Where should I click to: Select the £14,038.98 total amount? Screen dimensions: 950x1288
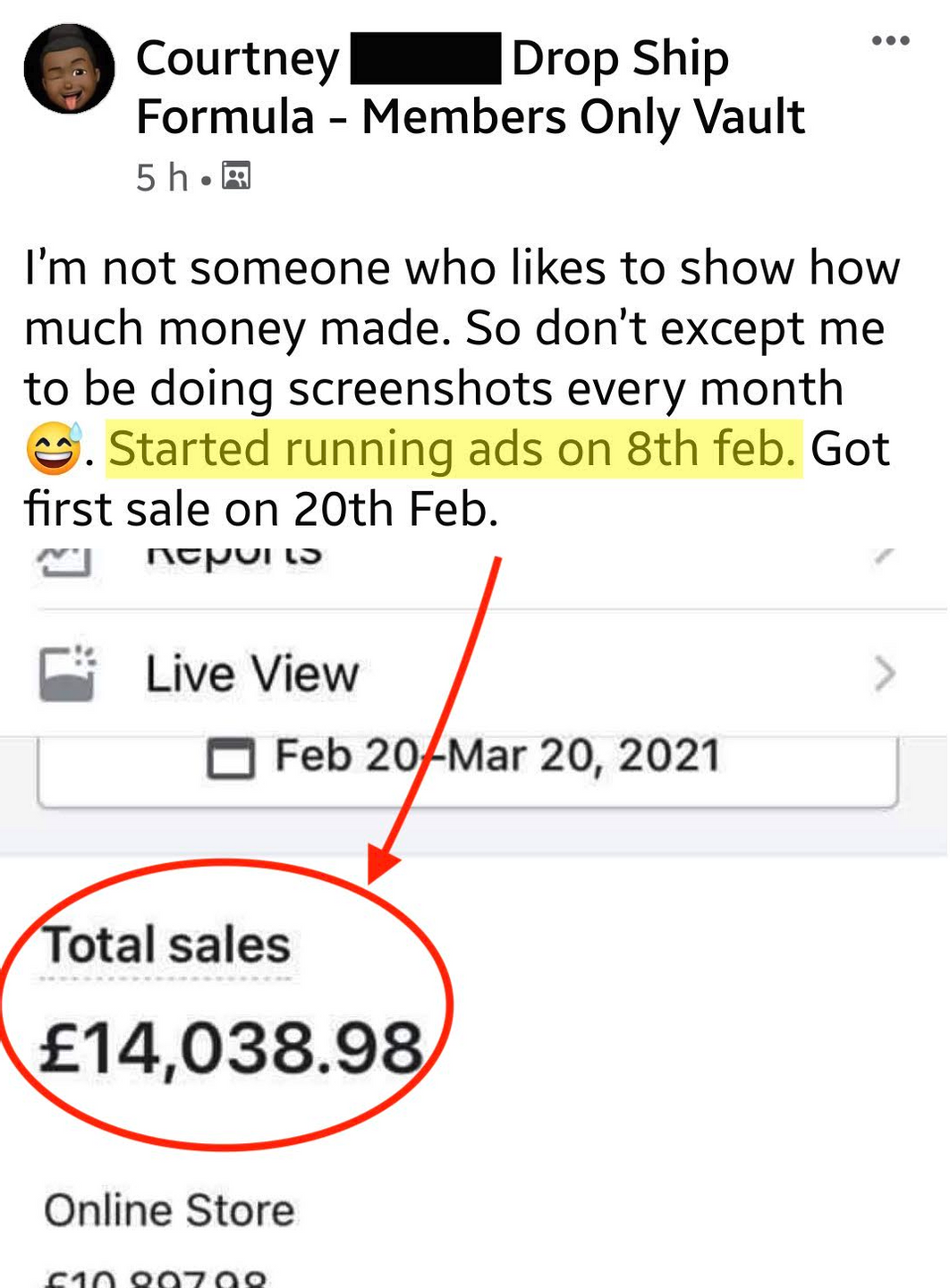point(231,1048)
